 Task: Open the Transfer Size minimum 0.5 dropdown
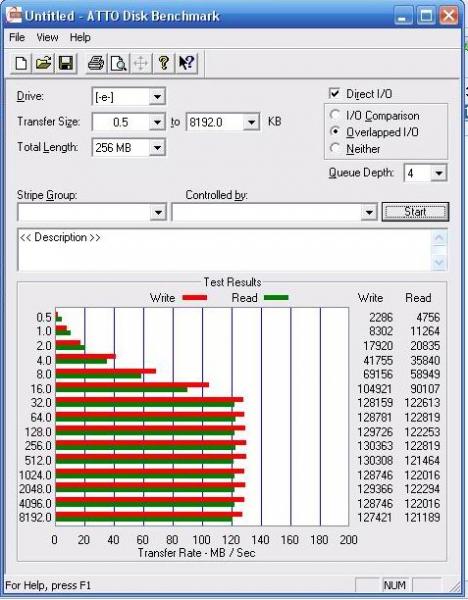pyautogui.click(x=157, y=122)
